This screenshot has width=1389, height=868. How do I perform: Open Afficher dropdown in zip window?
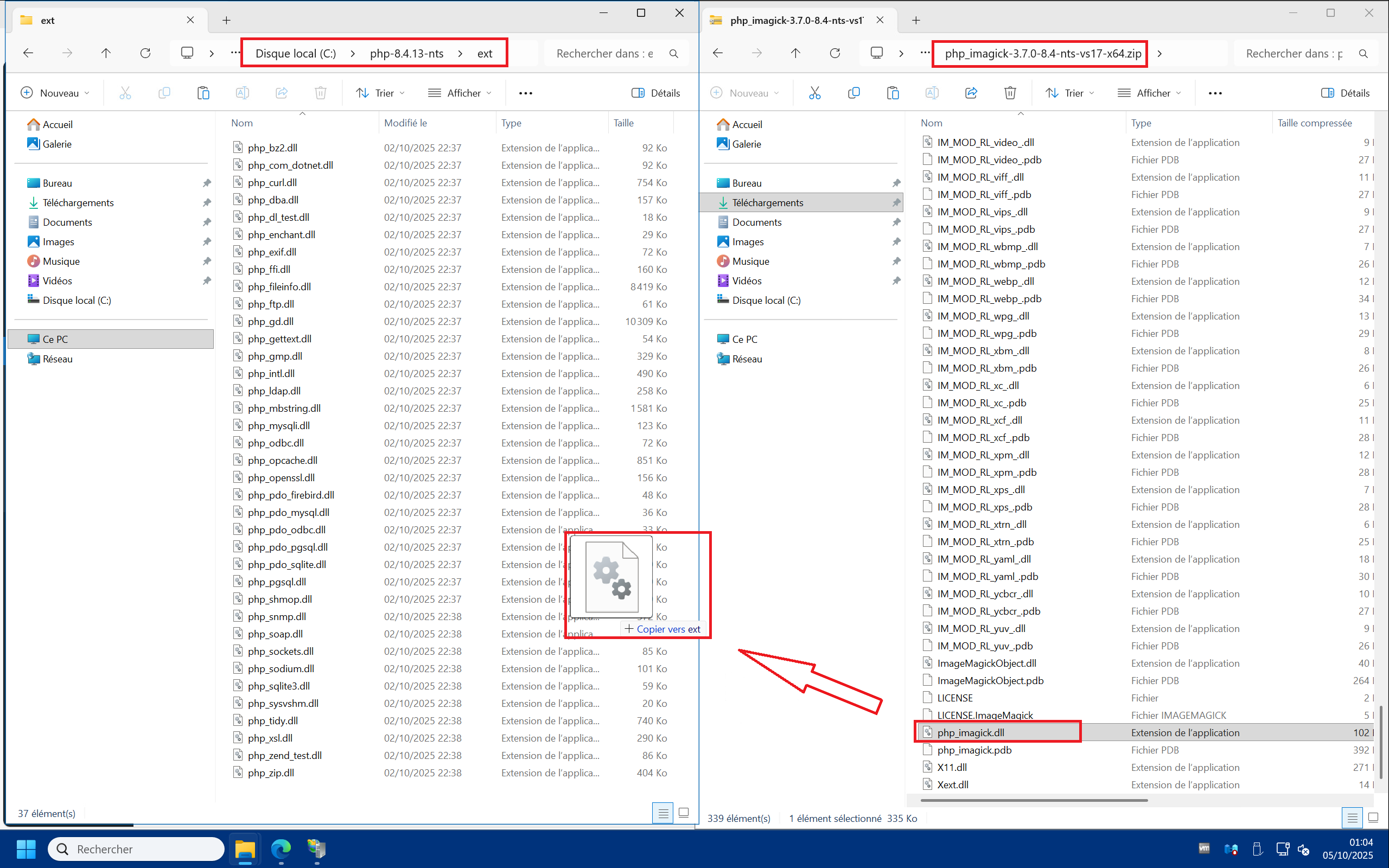click(x=1150, y=93)
